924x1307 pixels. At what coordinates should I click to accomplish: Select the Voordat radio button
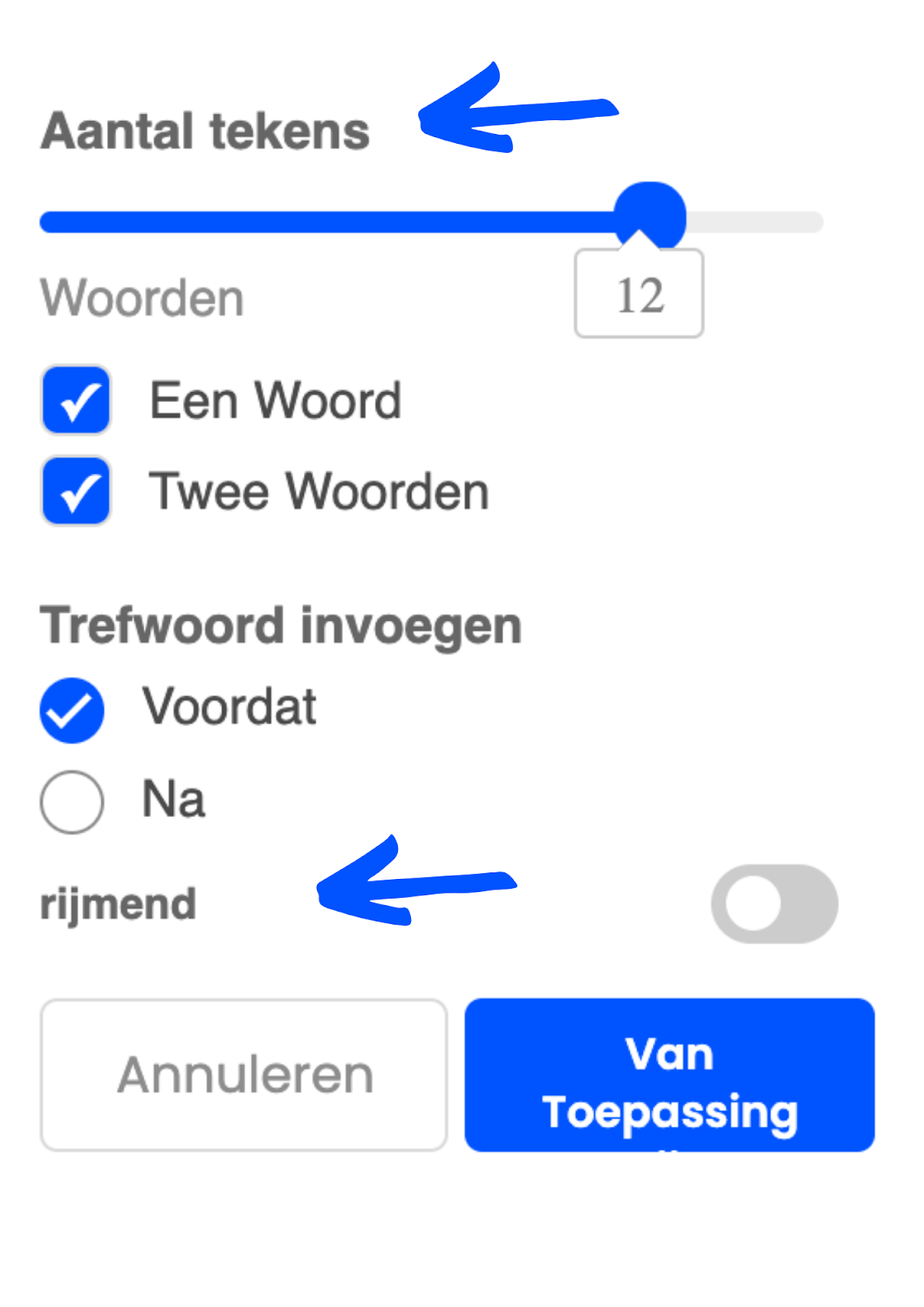[72, 710]
